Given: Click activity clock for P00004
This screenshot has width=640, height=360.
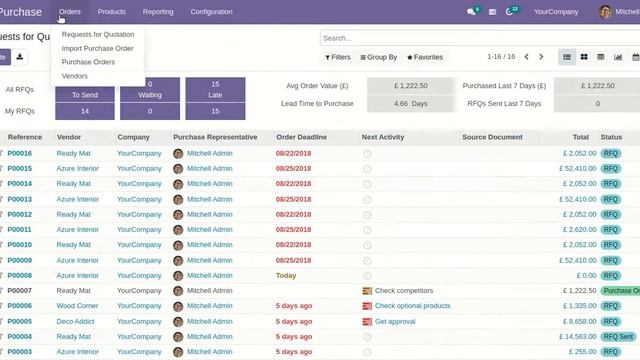Looking at the screenshot, I should [367, 337].
